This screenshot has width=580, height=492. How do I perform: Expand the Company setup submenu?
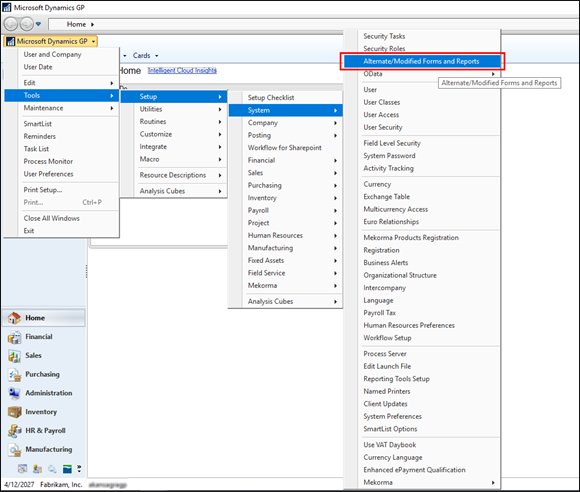[x=286, y=123]
